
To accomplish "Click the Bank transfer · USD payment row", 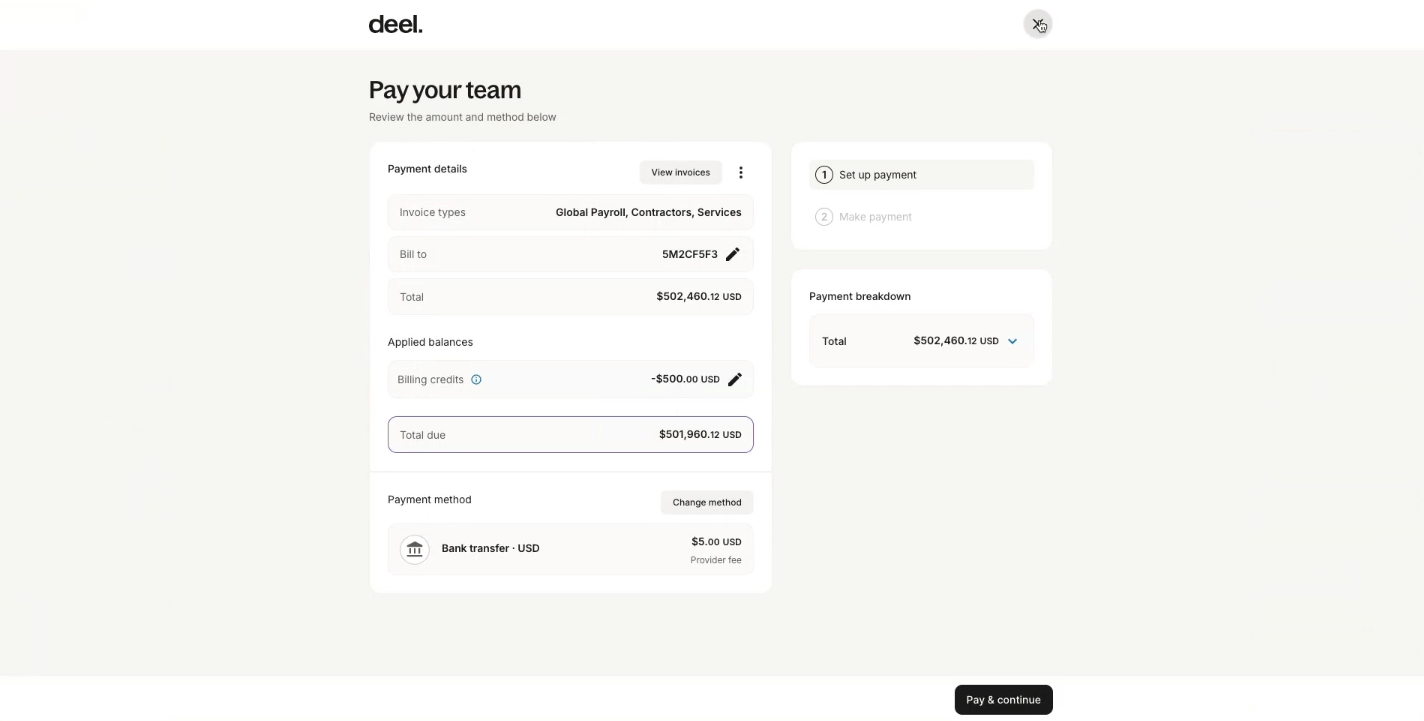I will click(570, 549).
